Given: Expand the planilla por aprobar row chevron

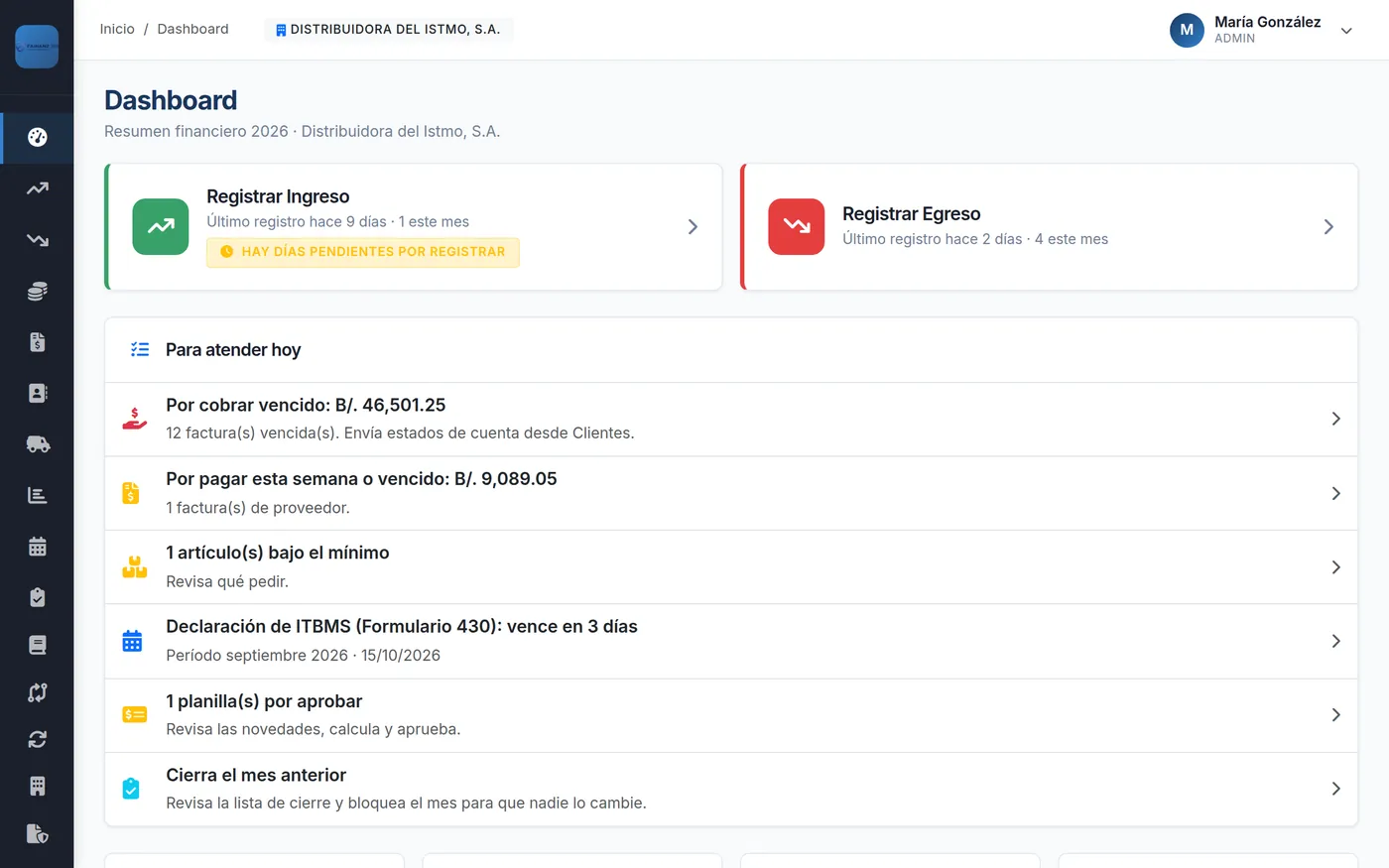Looking at the screenshot, I should pyautogui.click(x=1335, y=715).
